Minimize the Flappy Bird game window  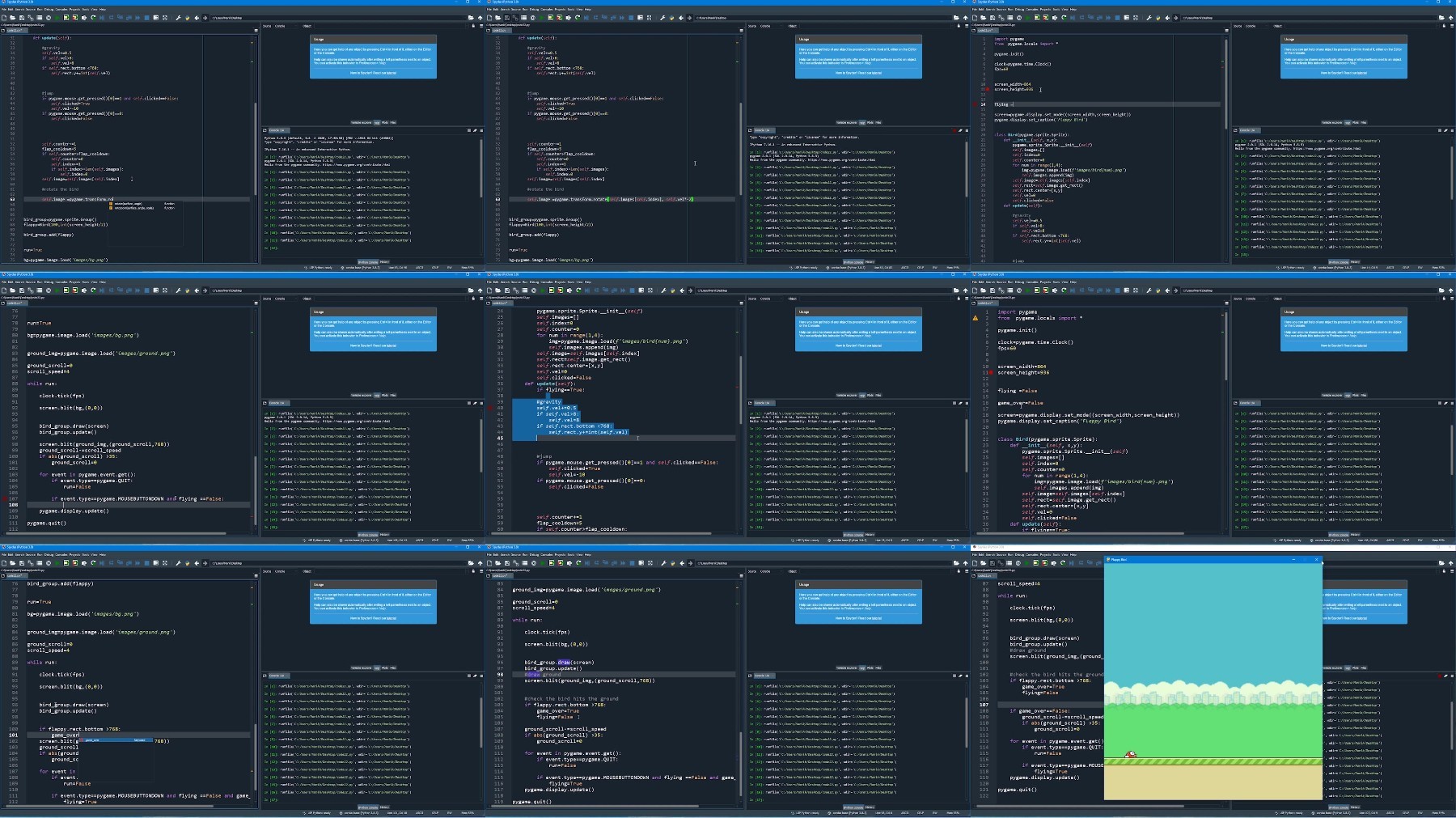[1293, 559]
